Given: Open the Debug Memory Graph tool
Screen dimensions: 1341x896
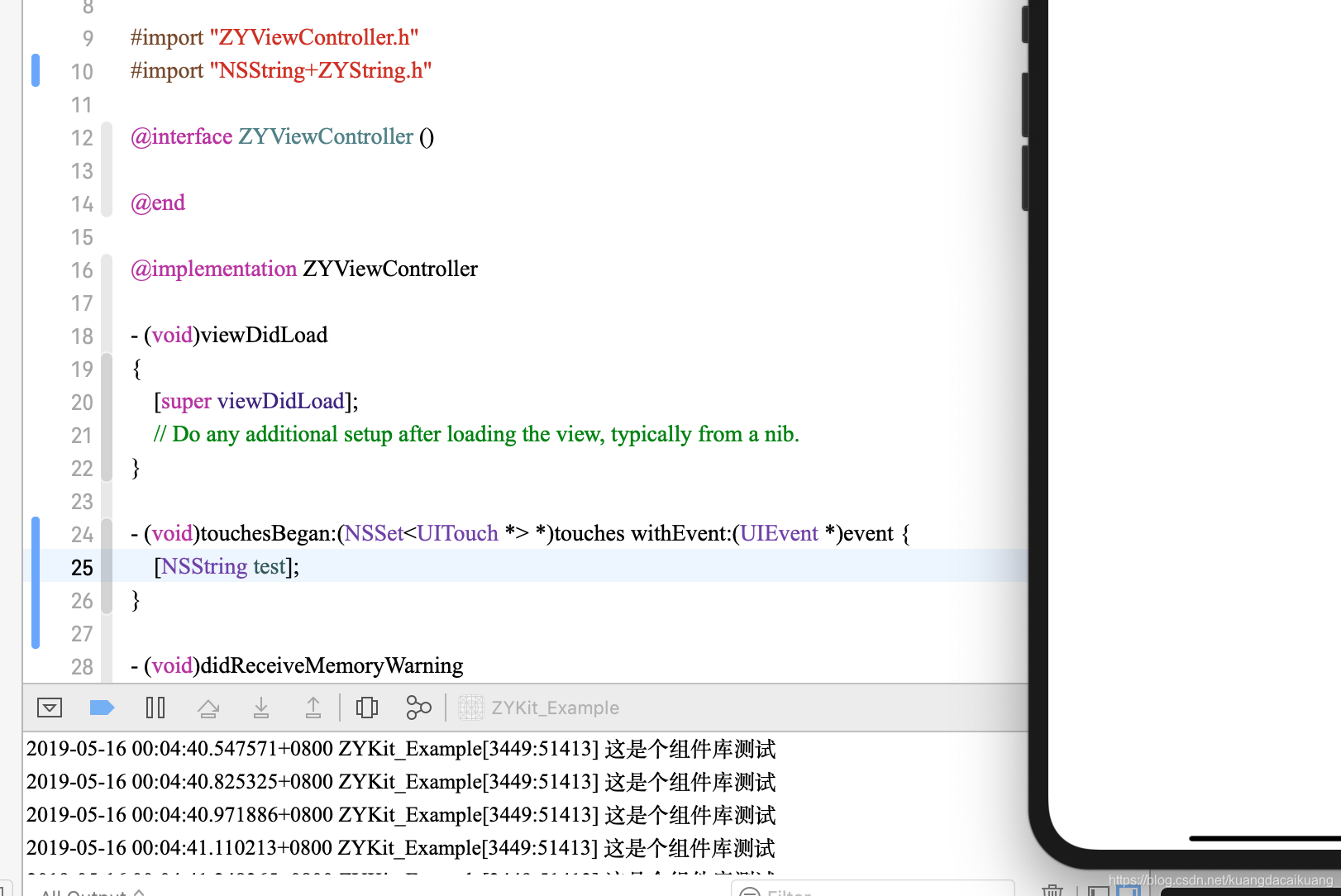Looking at the screenshot, I should (418, 708).
